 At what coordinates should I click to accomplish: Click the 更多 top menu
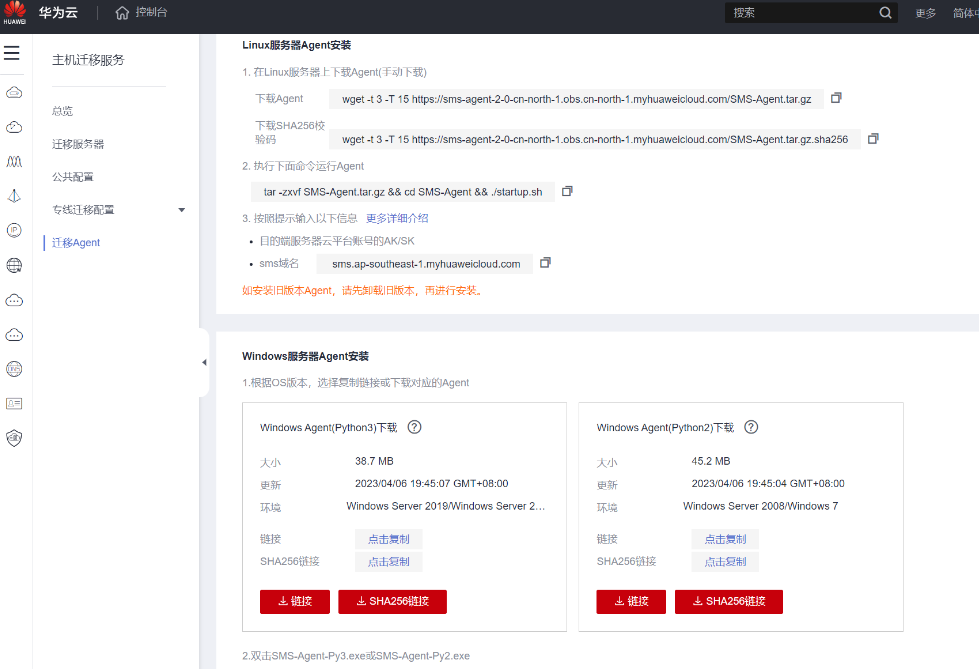[x=925, y=13]
